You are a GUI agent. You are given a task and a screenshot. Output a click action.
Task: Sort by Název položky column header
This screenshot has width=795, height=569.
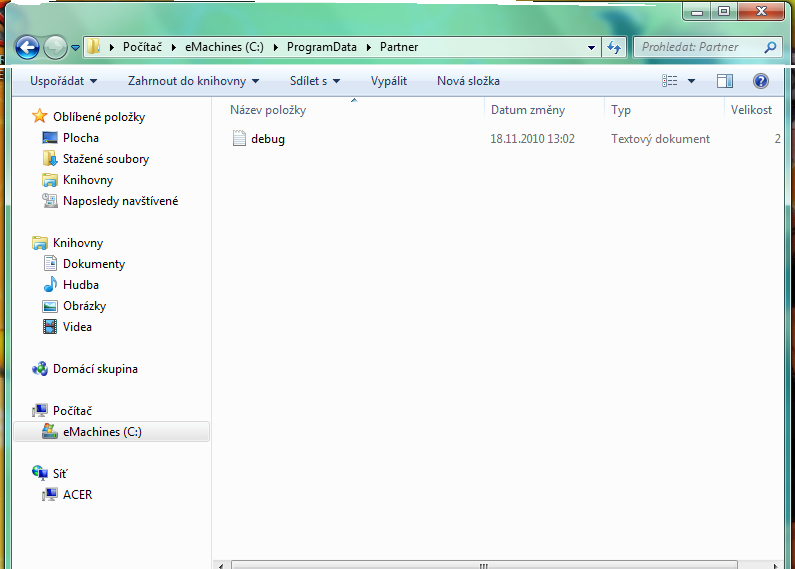[268, 110]
